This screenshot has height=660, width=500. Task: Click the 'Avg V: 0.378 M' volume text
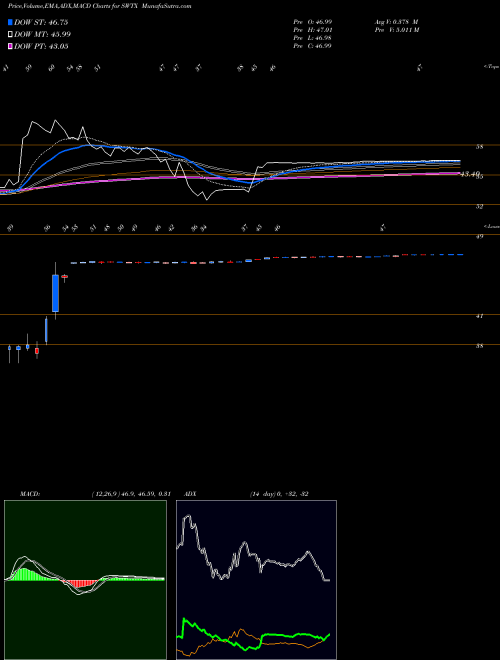point(396,22)
